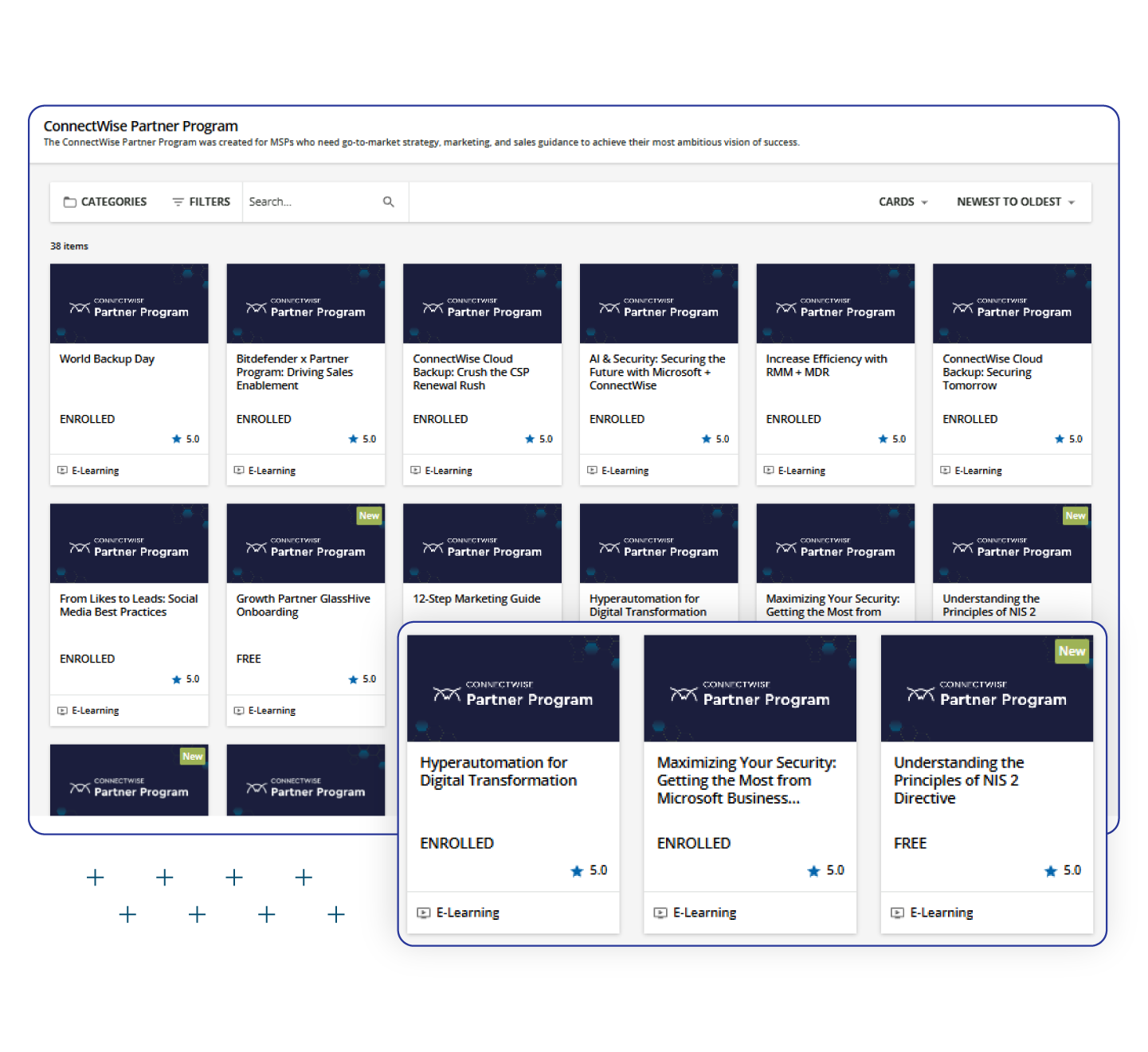Click E-Learning icon on Hyperautomation enlarged card

point(424,913)
